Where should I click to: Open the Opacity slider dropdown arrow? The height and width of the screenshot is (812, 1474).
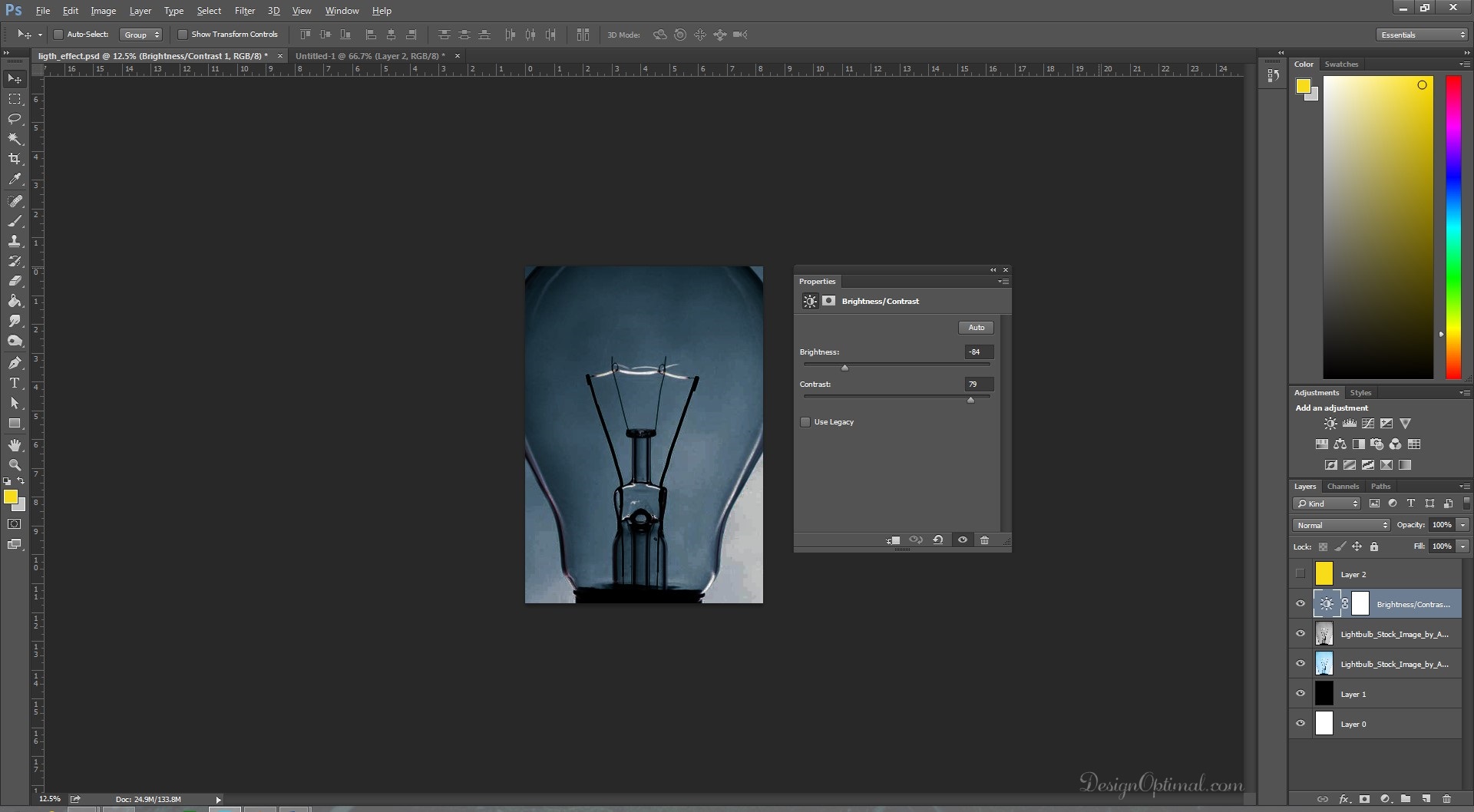coord(1462,526)
